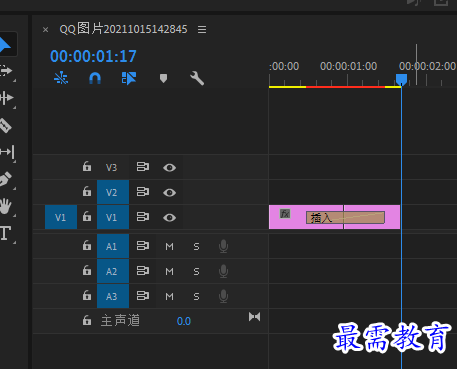Image resolution: width=457 pixels, height=369 pixels.
Task: Toggle lock on track V2
Action: pyautogui.click(x=87, y=191)
